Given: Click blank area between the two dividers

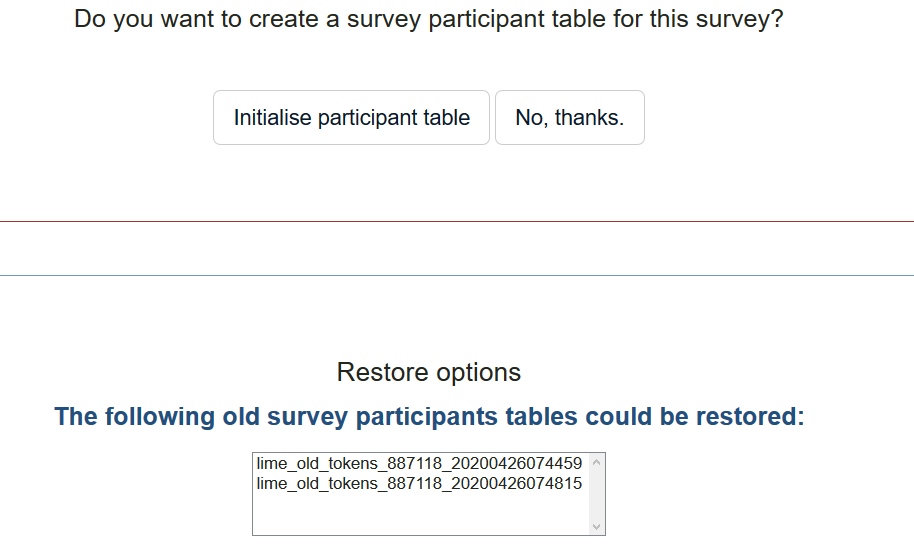Looking at the screenshot, I should 457,248.
